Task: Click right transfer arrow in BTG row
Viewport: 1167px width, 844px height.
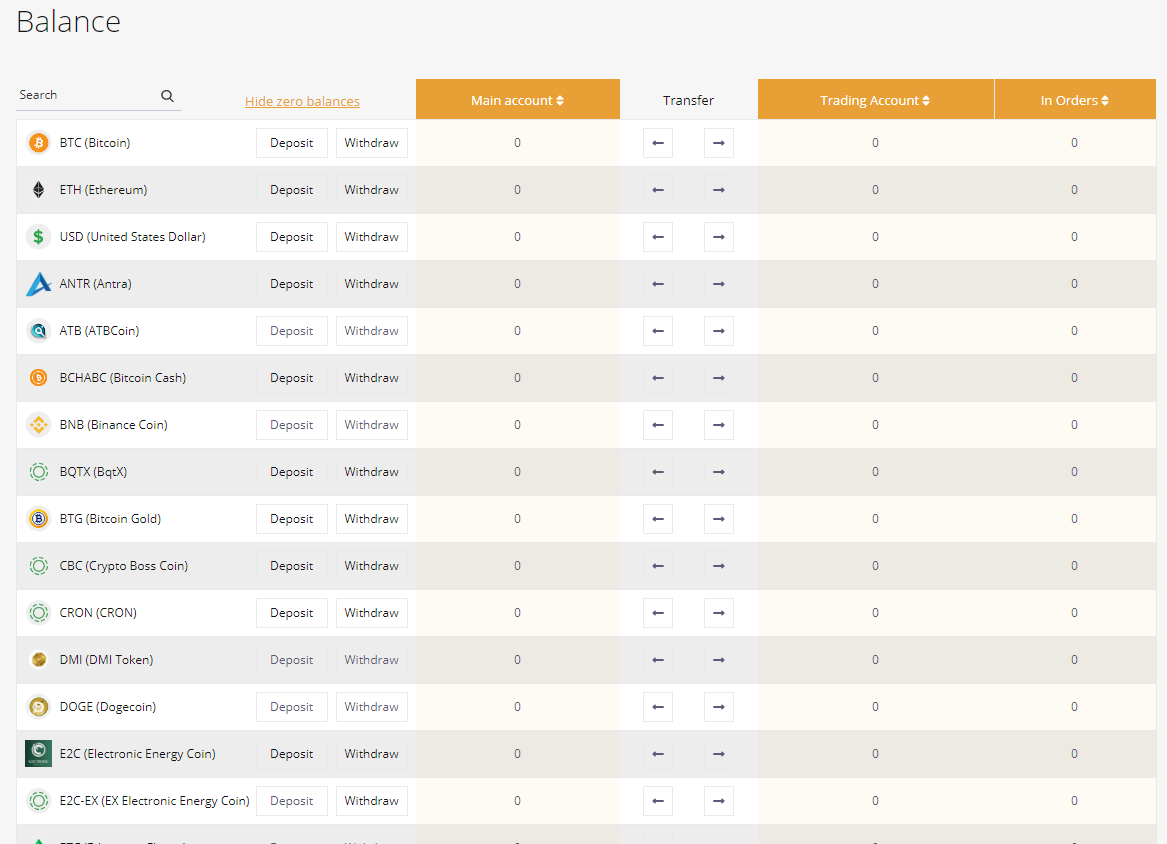Action: 718,518
